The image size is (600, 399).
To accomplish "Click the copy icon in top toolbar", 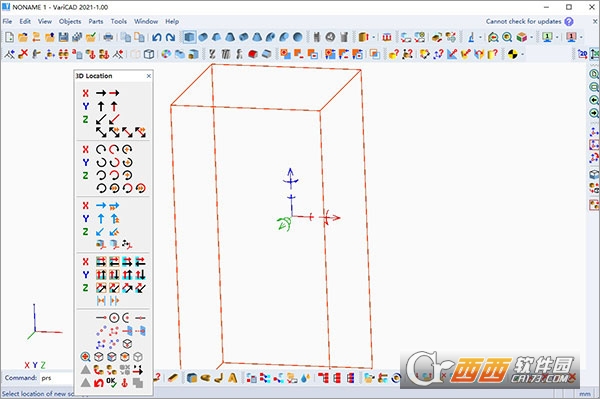I will [126, 37].
